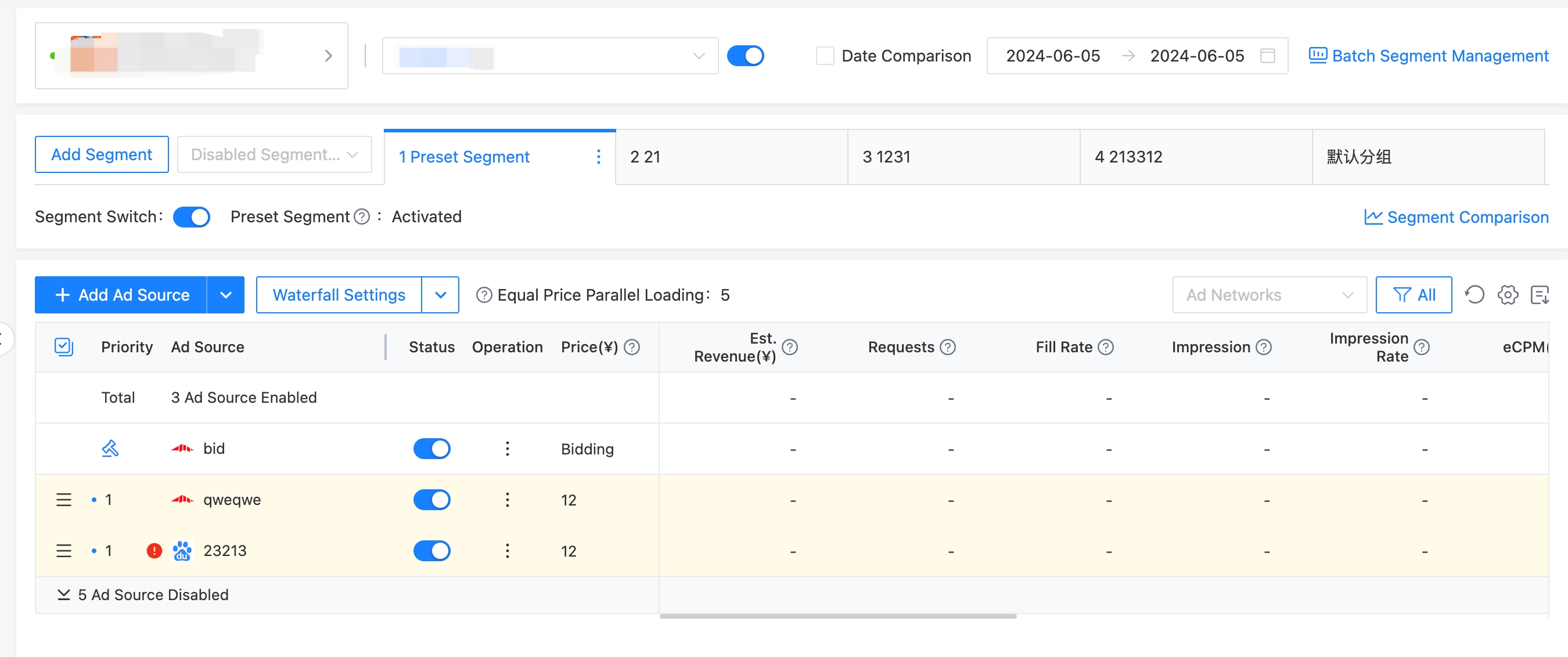Click the Add Segment button
1568x657 pixels.
click(102, 154)
